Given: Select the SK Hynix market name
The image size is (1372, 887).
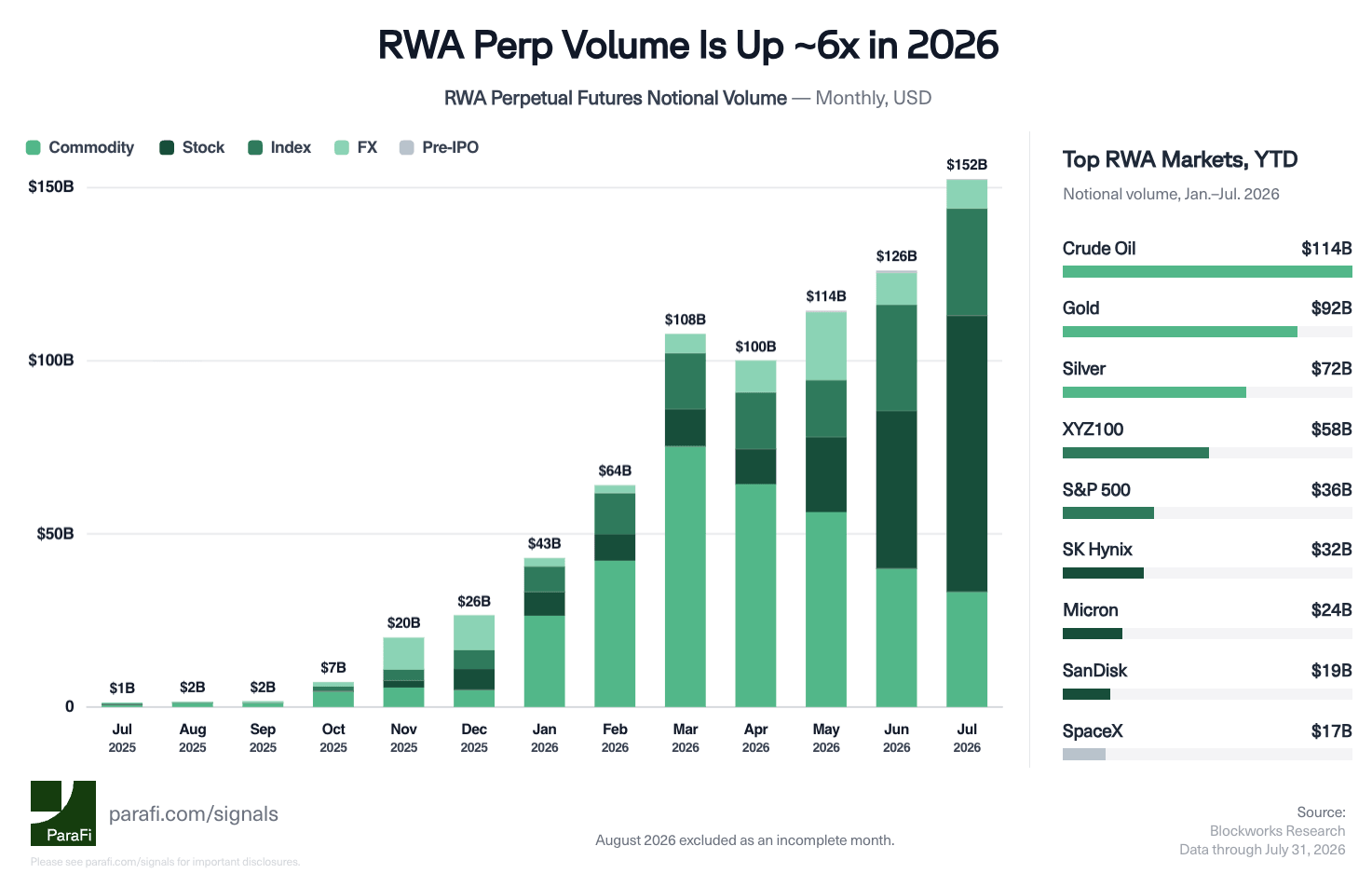Looking at the screenshot, I should (1097, 550).
